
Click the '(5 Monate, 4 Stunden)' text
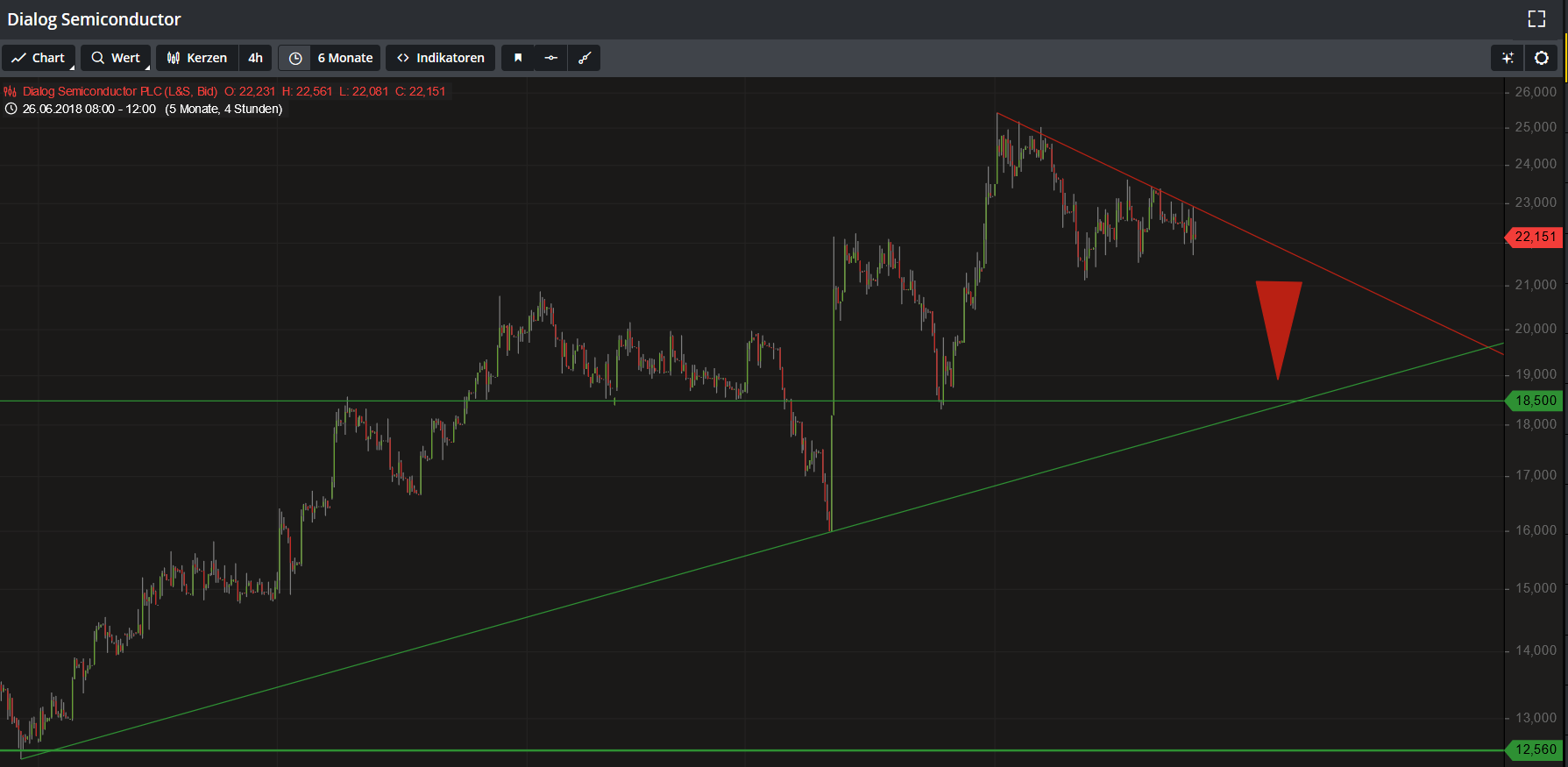[223, 109]
